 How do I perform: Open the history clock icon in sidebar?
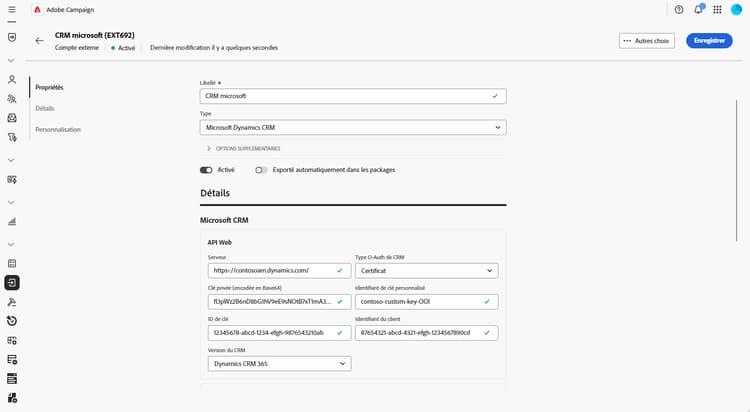point(12,321)
